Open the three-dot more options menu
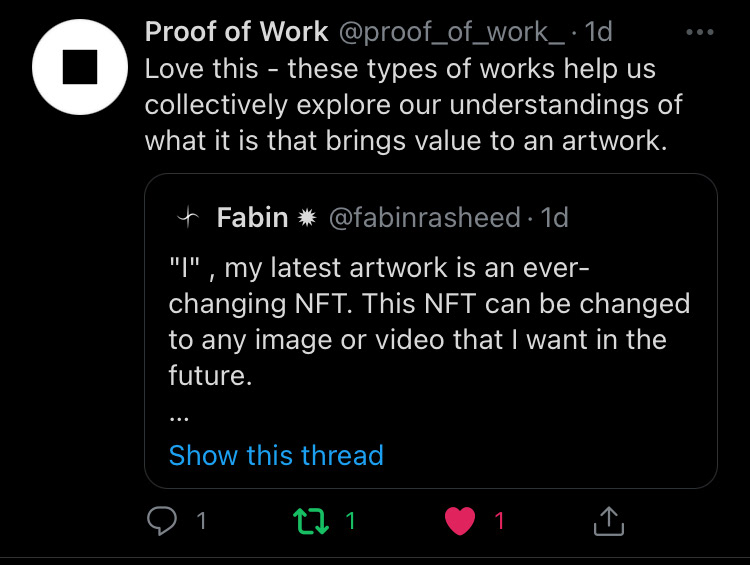This screenshot has height=565, width=750. 700,32
